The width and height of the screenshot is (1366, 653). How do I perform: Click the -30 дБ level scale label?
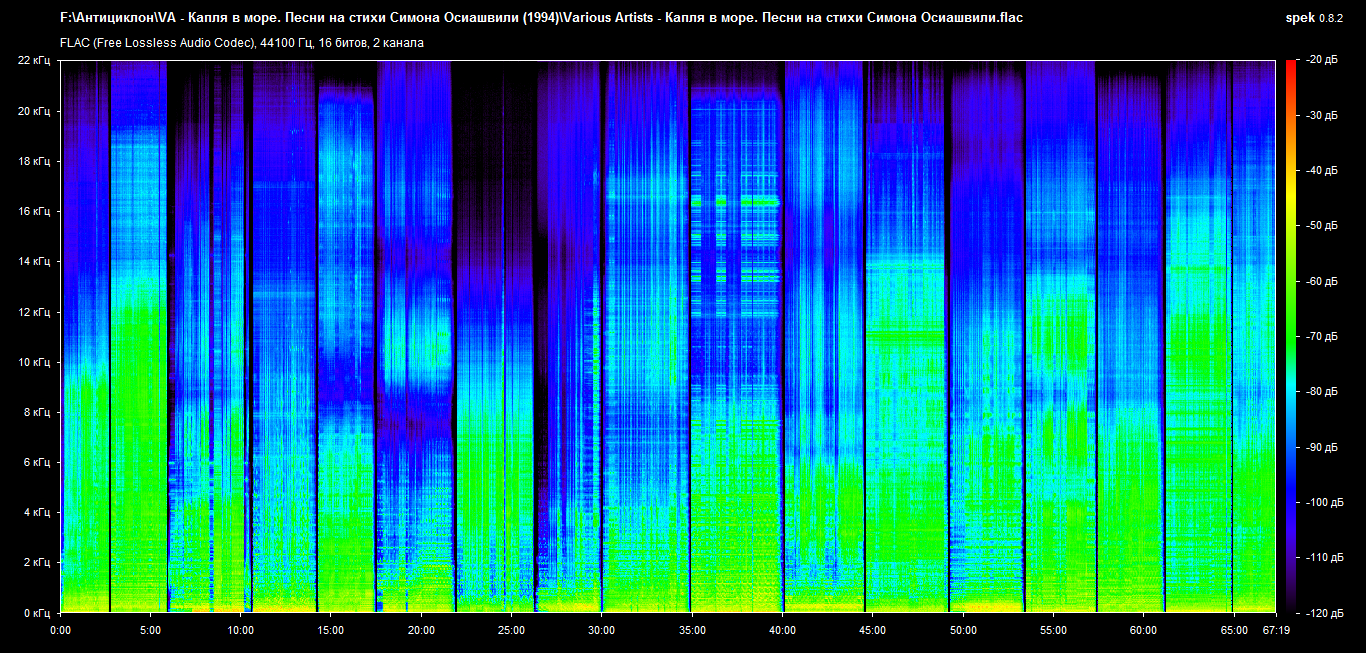pos(1323,116)
